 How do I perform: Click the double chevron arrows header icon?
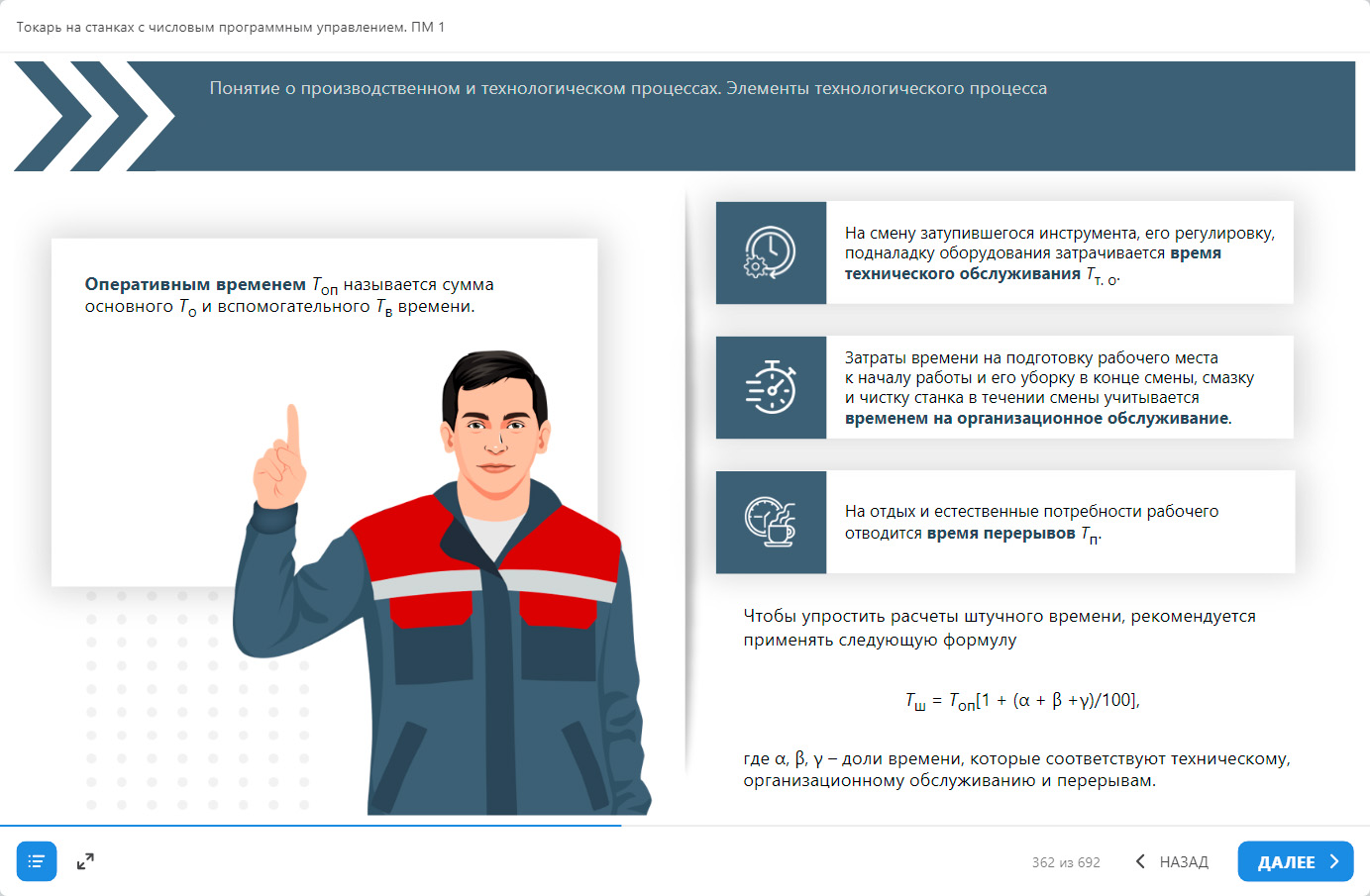93,116
